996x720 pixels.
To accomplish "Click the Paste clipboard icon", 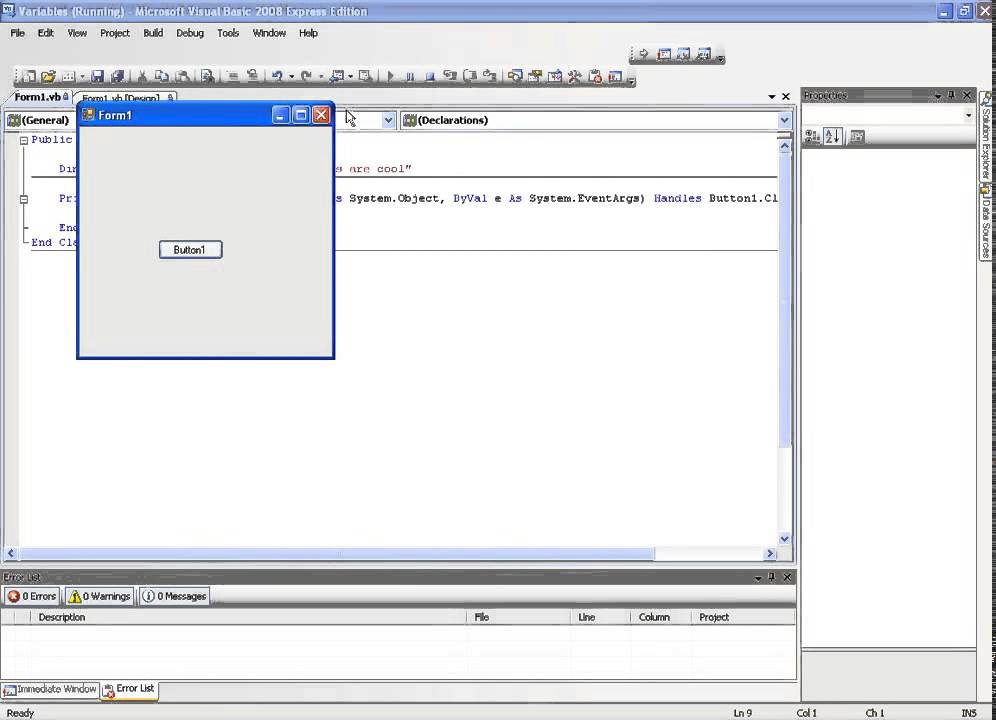I will pos(182,76).
